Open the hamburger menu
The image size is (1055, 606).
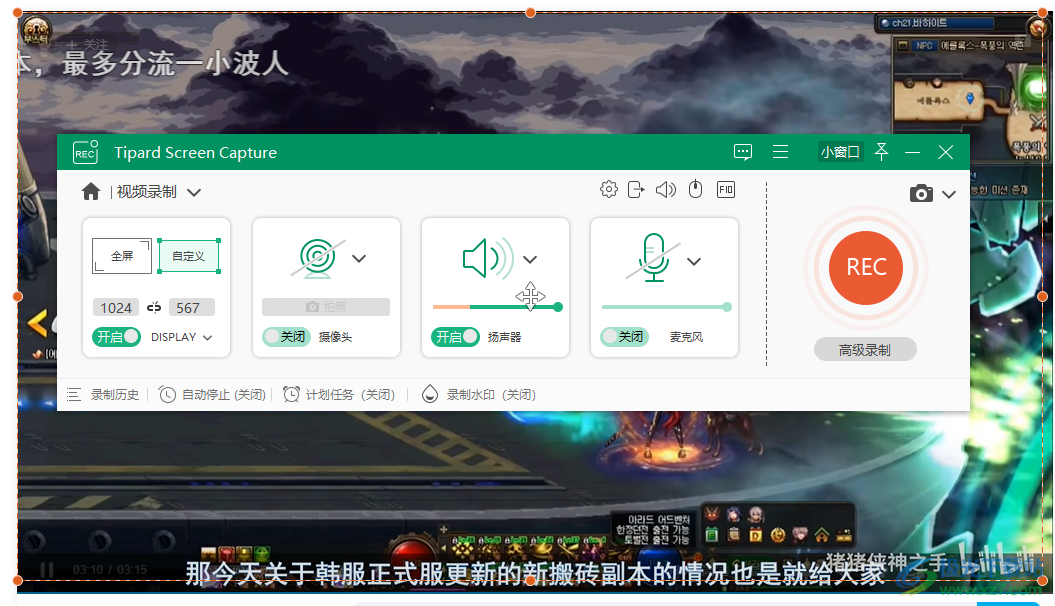pyautogui.click(x=780, y=152)
